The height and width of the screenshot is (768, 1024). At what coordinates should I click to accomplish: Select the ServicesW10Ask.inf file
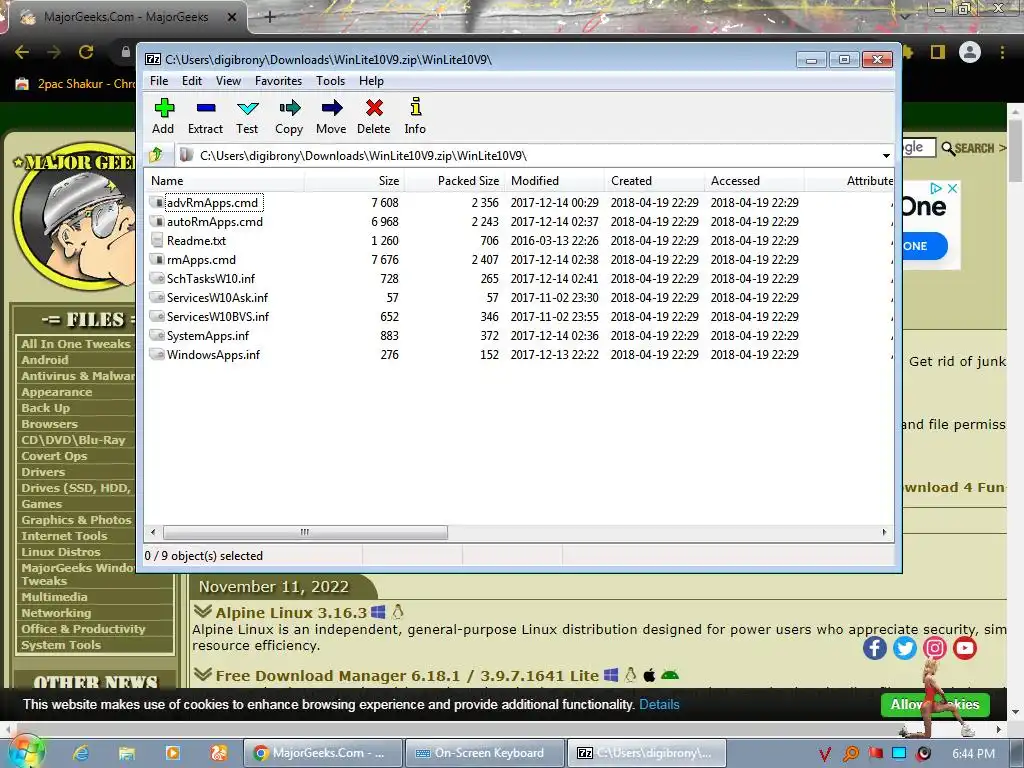click(x=217, y=297)
